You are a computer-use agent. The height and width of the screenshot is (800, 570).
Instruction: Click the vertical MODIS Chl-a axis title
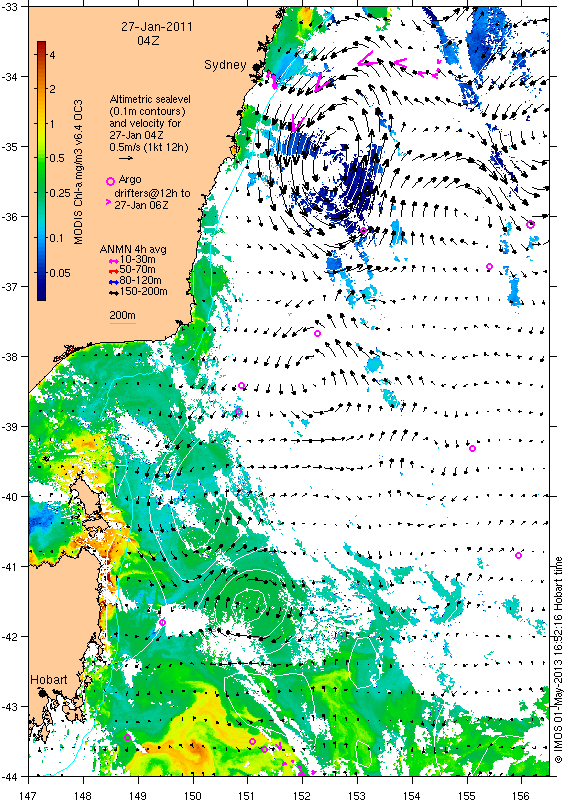[79, 171]
